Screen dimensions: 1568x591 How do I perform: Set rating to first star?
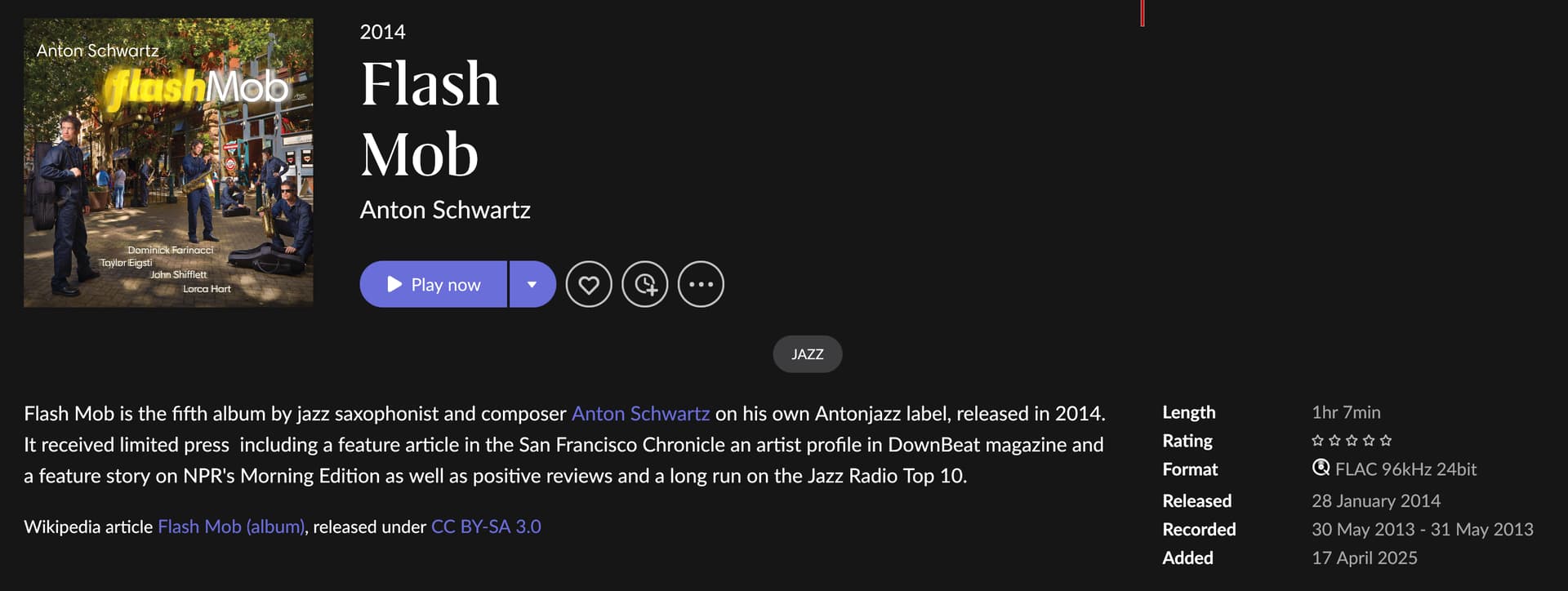click(x=1317, y=441)
